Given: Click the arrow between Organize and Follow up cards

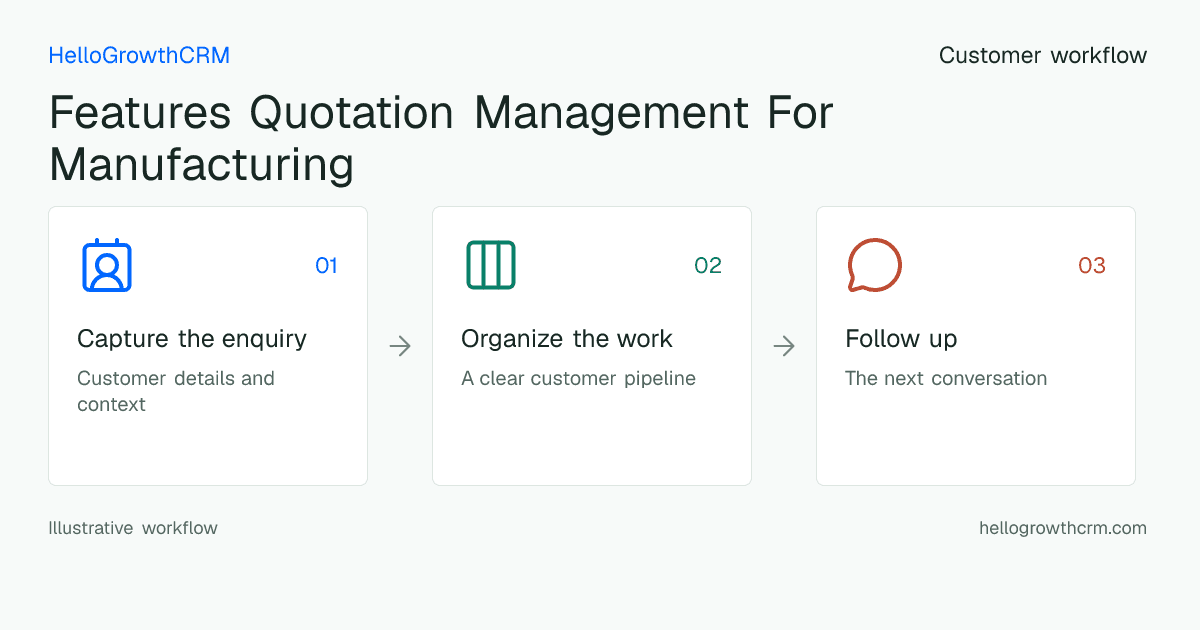Looking at the screenshot, I should click(x=784, y=346).
